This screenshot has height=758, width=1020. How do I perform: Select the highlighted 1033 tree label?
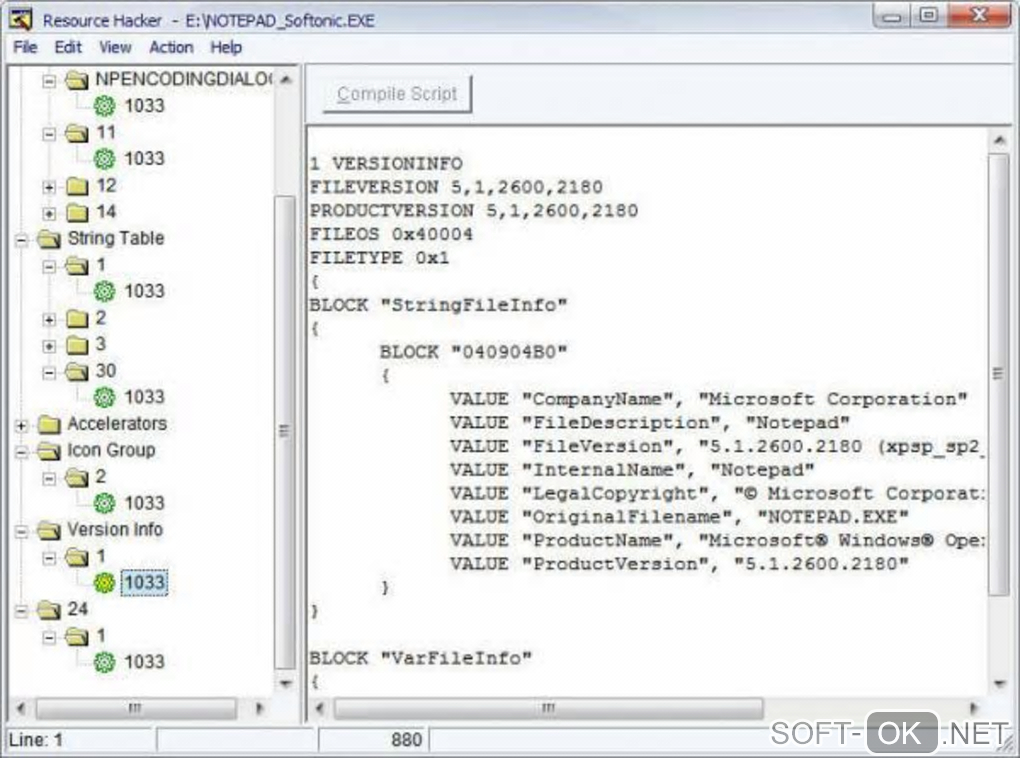coord(144,582)
